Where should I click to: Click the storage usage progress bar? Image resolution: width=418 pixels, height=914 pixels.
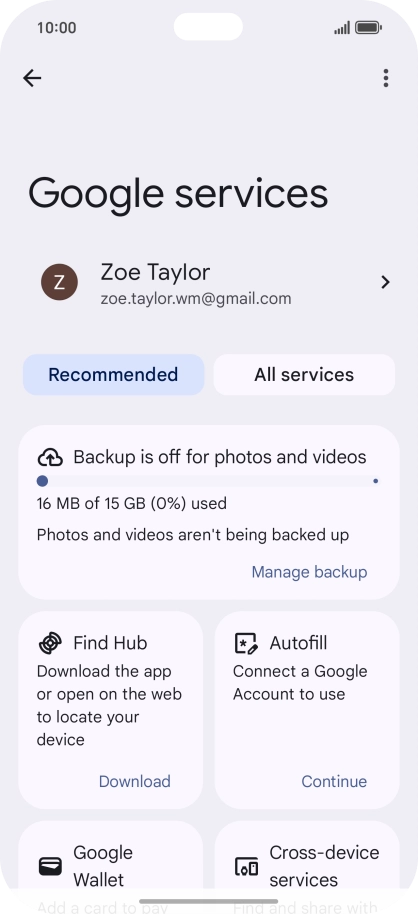[x=208, y=481]
